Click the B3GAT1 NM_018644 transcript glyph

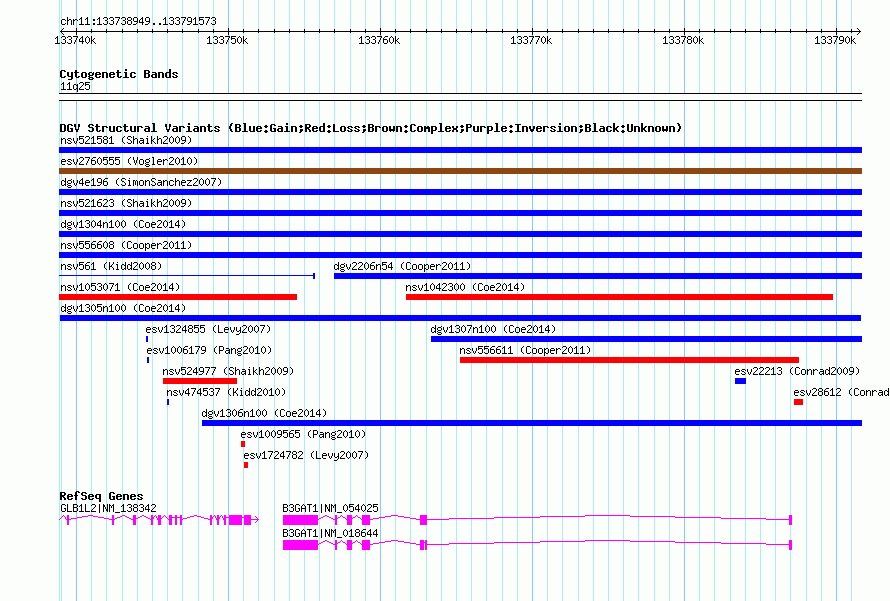tap(300, 545)
